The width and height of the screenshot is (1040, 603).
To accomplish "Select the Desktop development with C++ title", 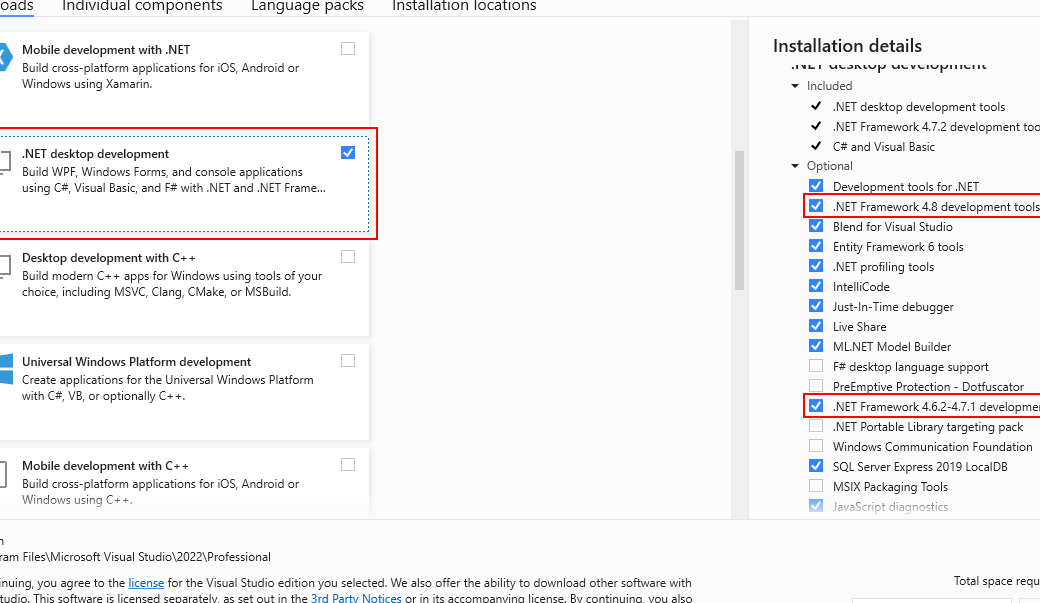I will 109,257.
